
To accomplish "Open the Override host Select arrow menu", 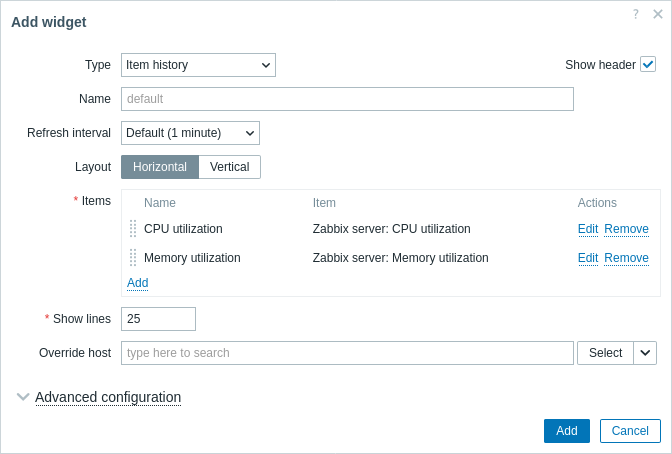I will pos(645,353).
